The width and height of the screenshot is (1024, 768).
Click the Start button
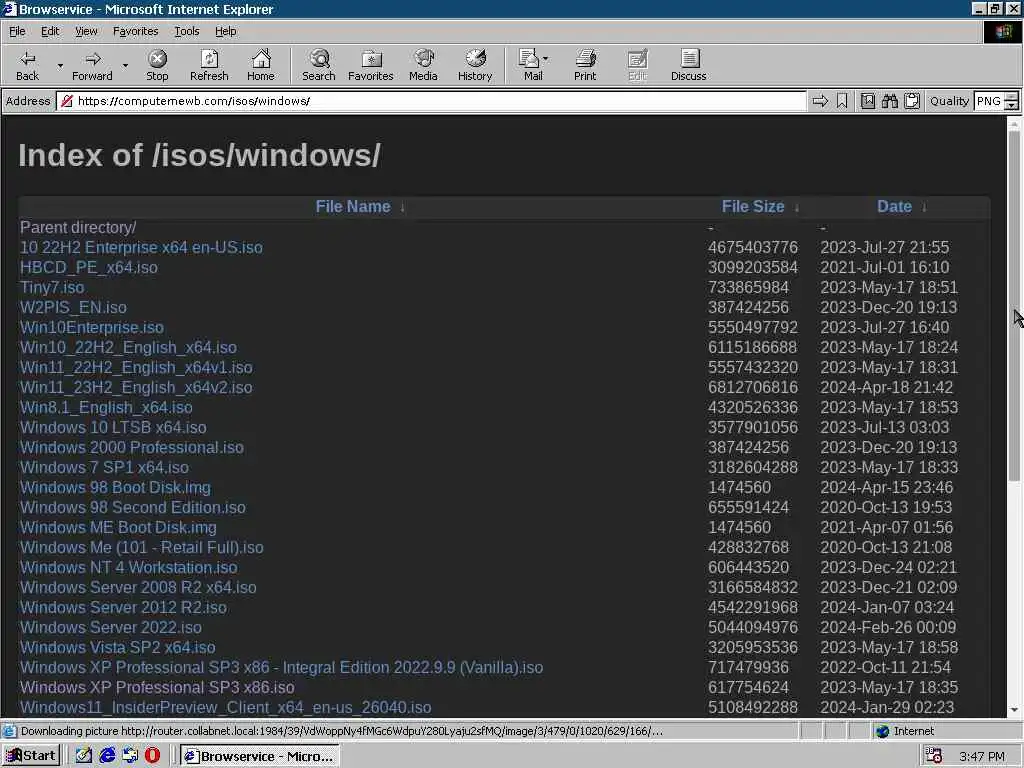31,756
